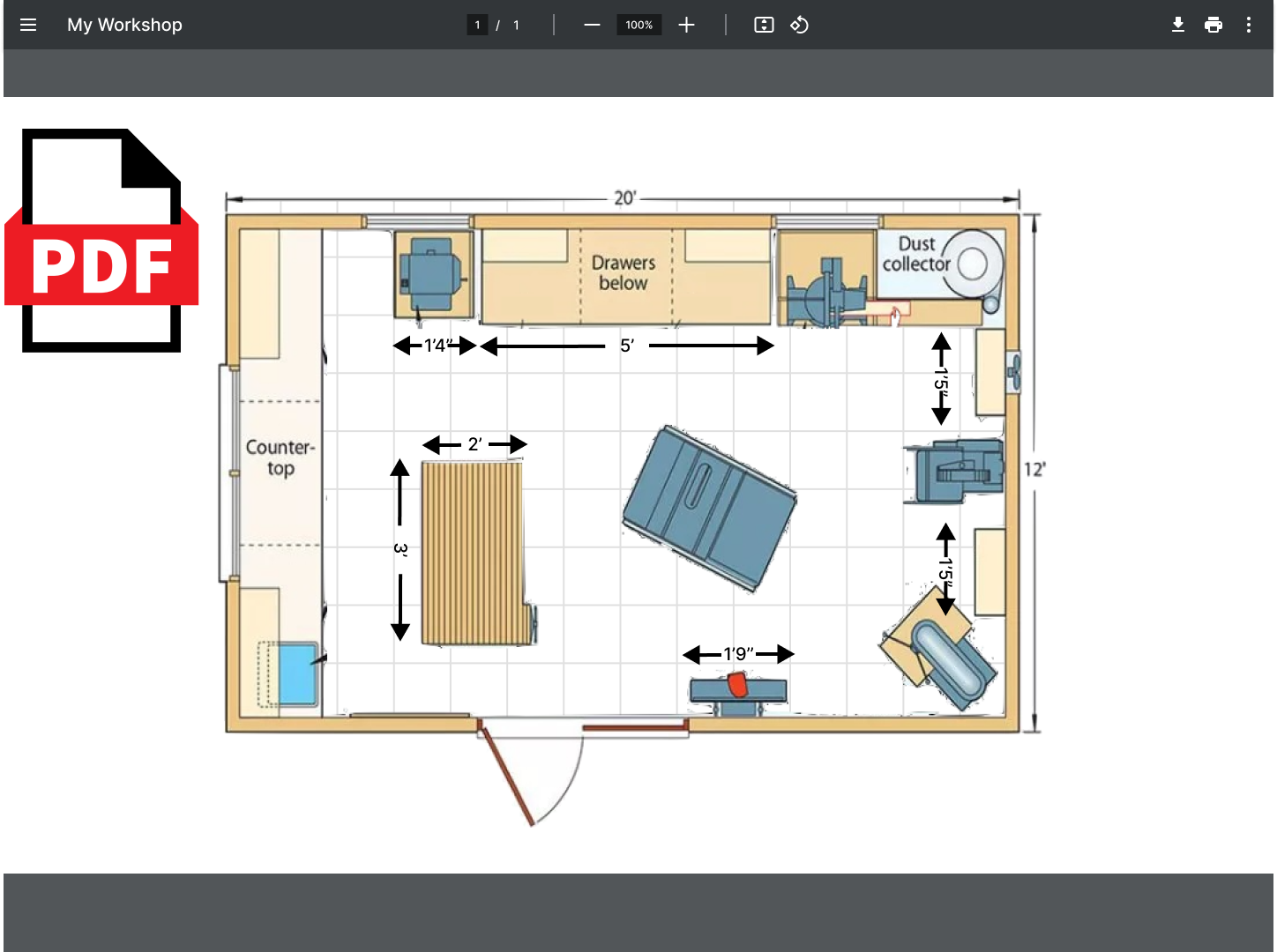The width and height of the screenshot is (1277, 952).
Task: Click the page number input field
Action: point(477,25)
